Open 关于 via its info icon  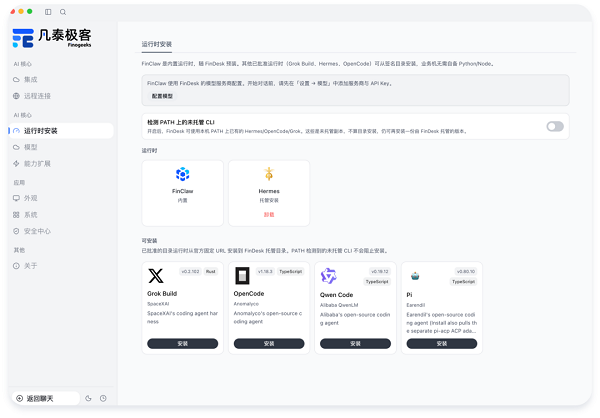[16, 266]
